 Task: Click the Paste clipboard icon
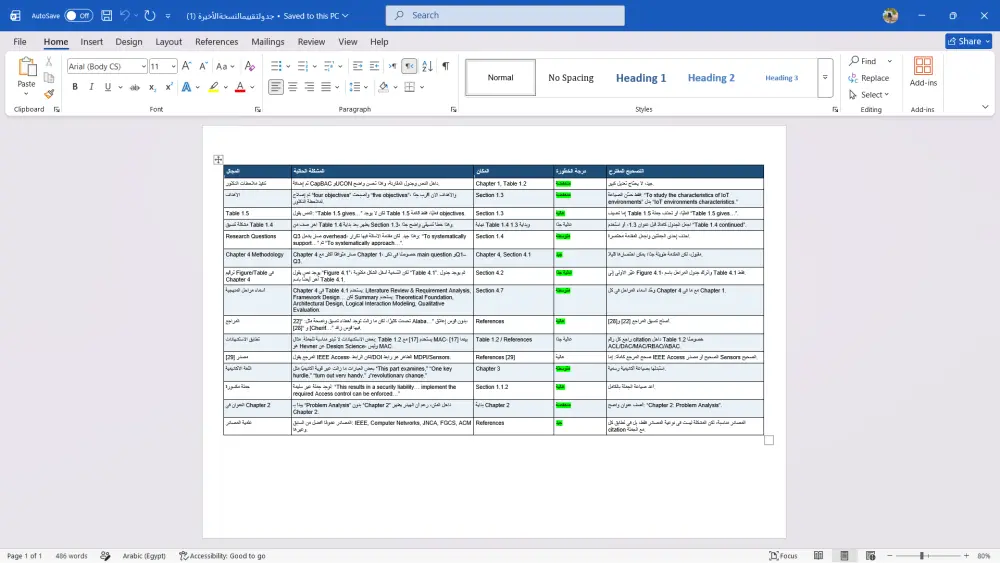(x=27, y=66)
